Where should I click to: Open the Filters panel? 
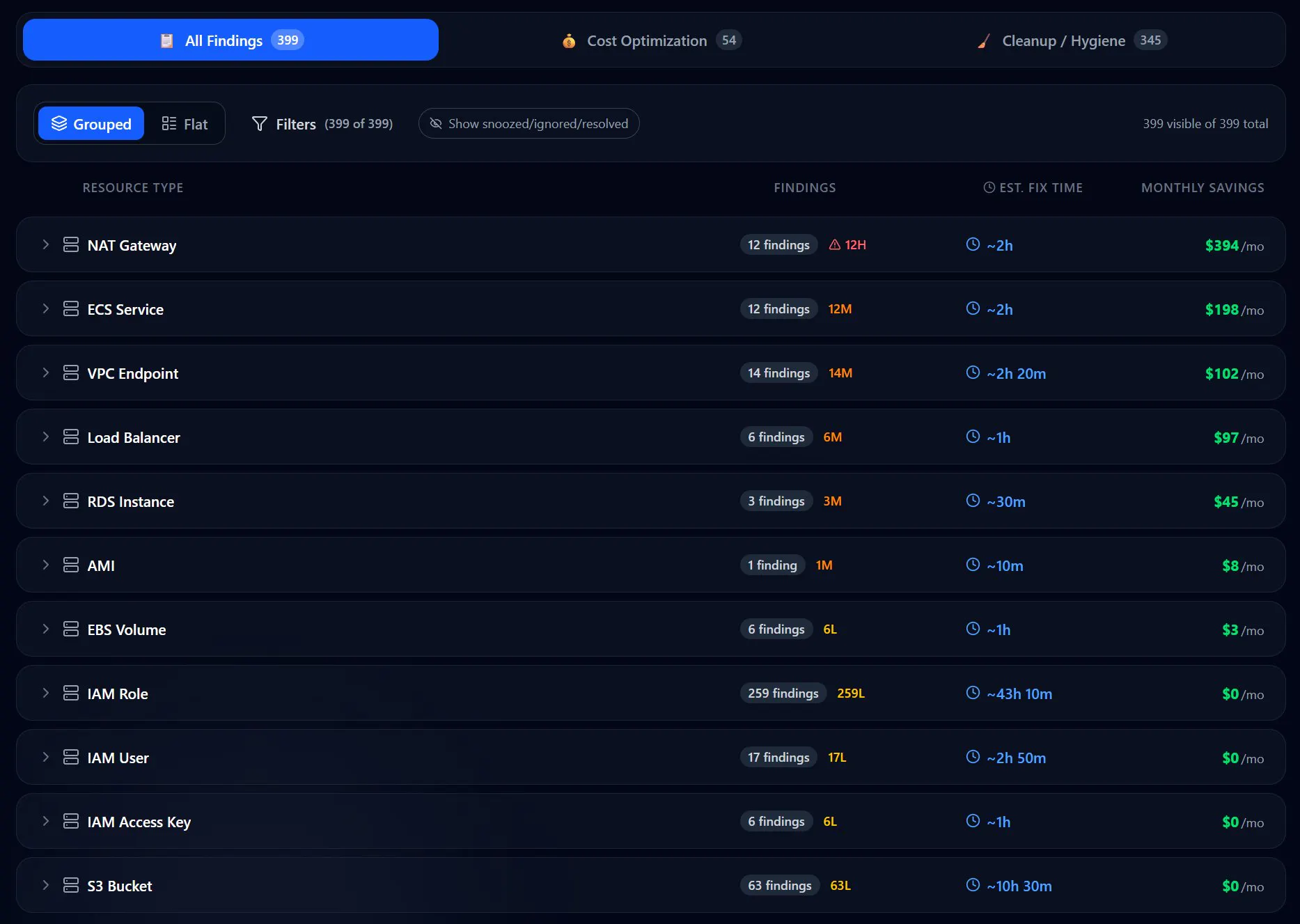point(322,123)
